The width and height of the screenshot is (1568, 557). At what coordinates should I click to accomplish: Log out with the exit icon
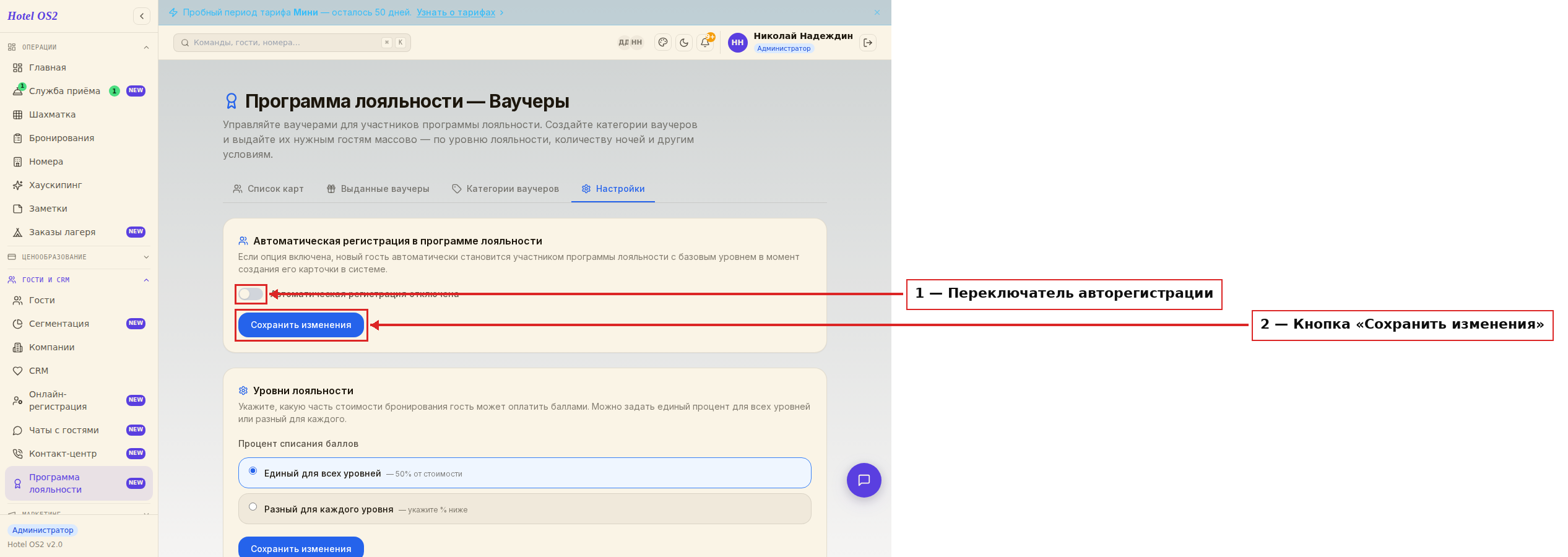tap(868, 43)
